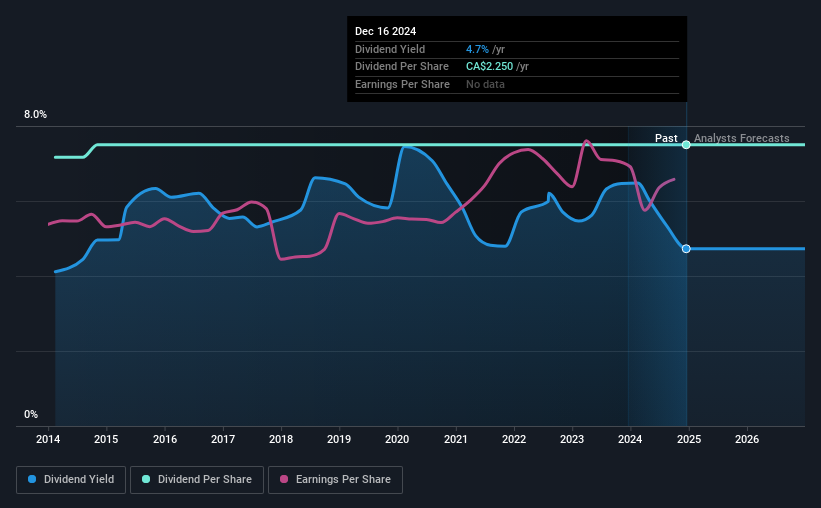Screen dimensions: 821x508
Task: Click the 2018 x-axis label
Action: [281, 439]
